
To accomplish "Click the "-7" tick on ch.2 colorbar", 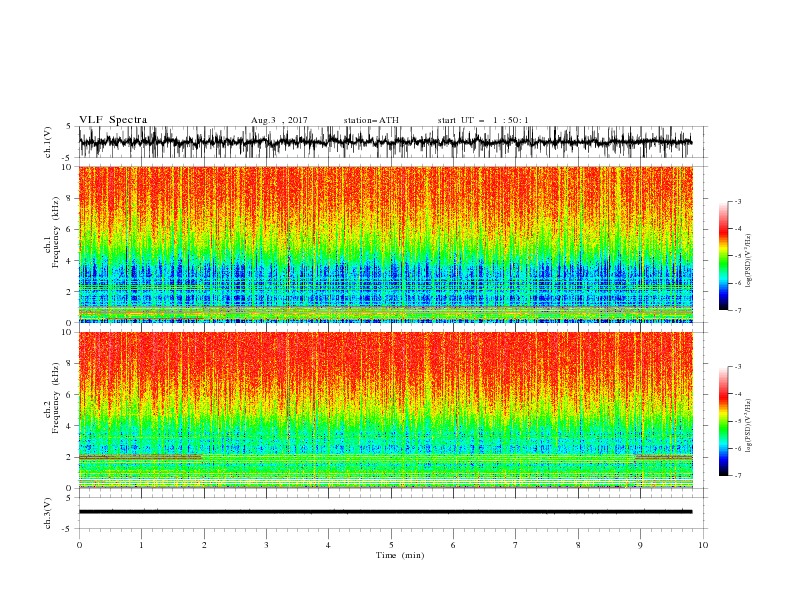I will click(738, 475).
